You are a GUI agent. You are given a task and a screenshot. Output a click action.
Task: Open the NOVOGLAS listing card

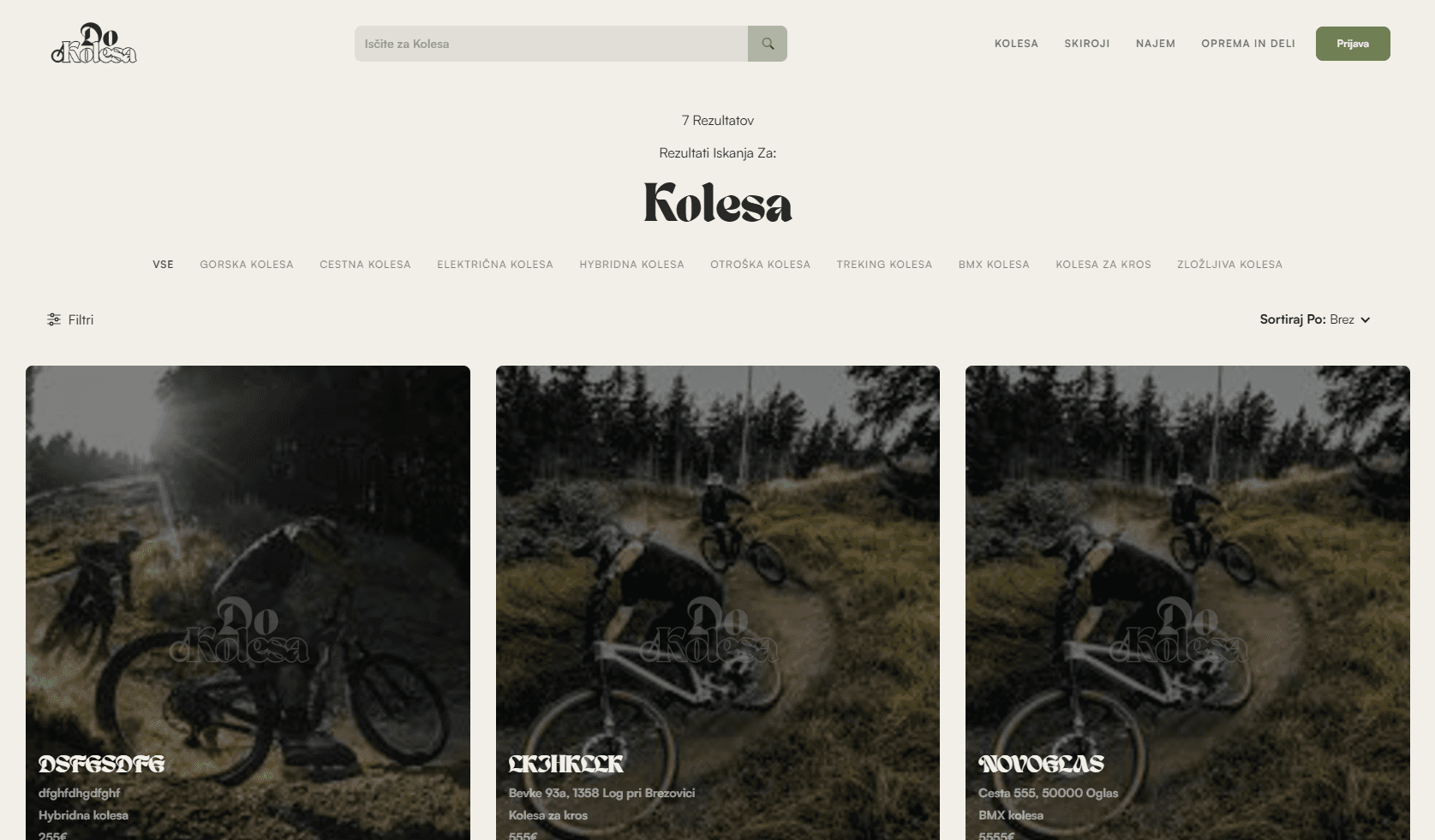(1187, 603)
